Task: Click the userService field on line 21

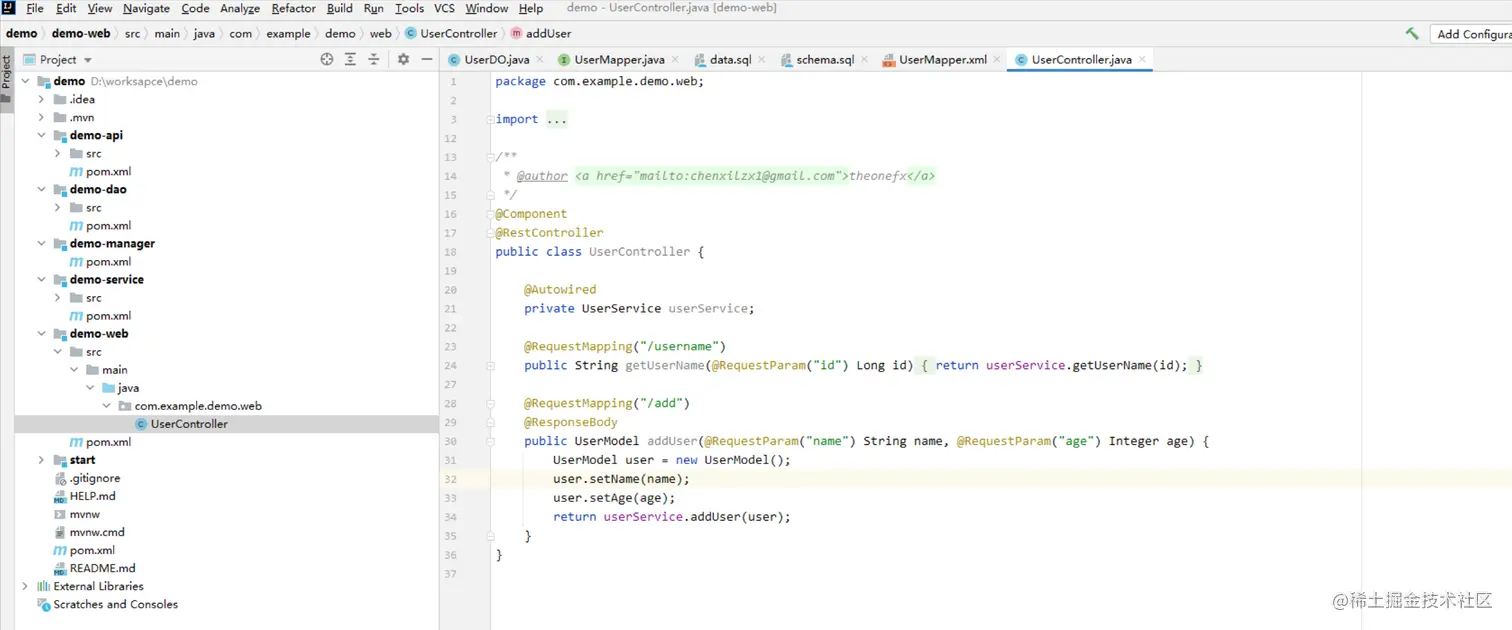Action: (x=709, y=308)
